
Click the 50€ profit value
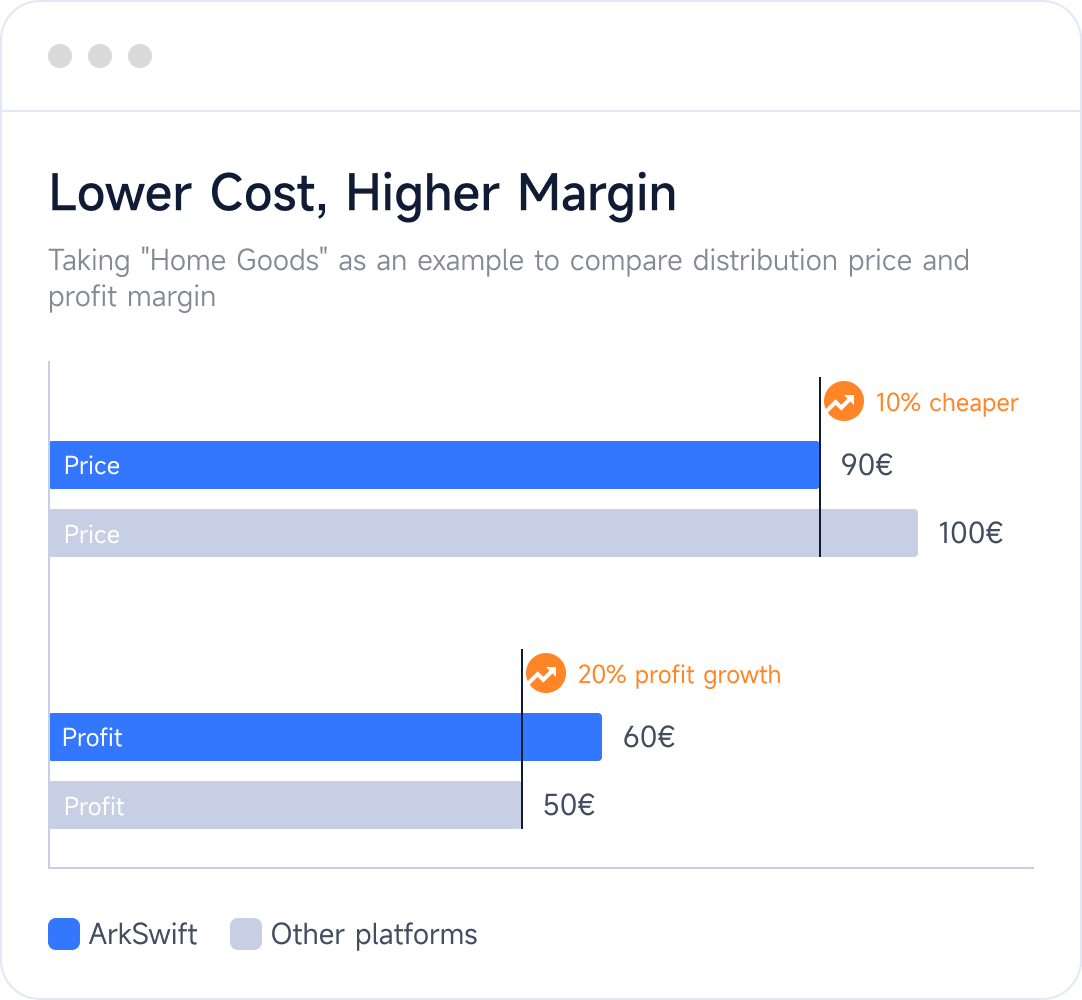(x=569, y=805)
